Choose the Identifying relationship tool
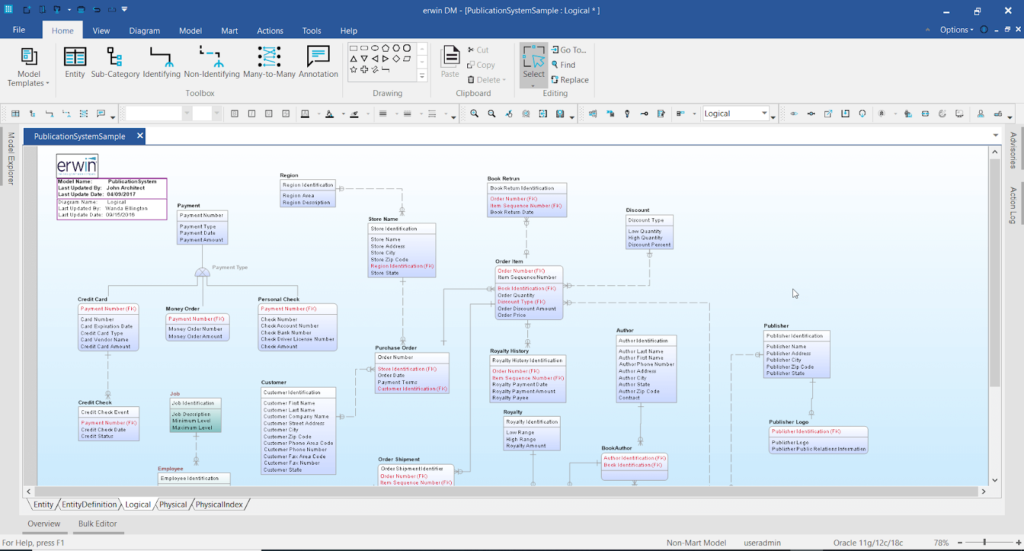The width and height of the screenshot is (1024, 551). 161,63
